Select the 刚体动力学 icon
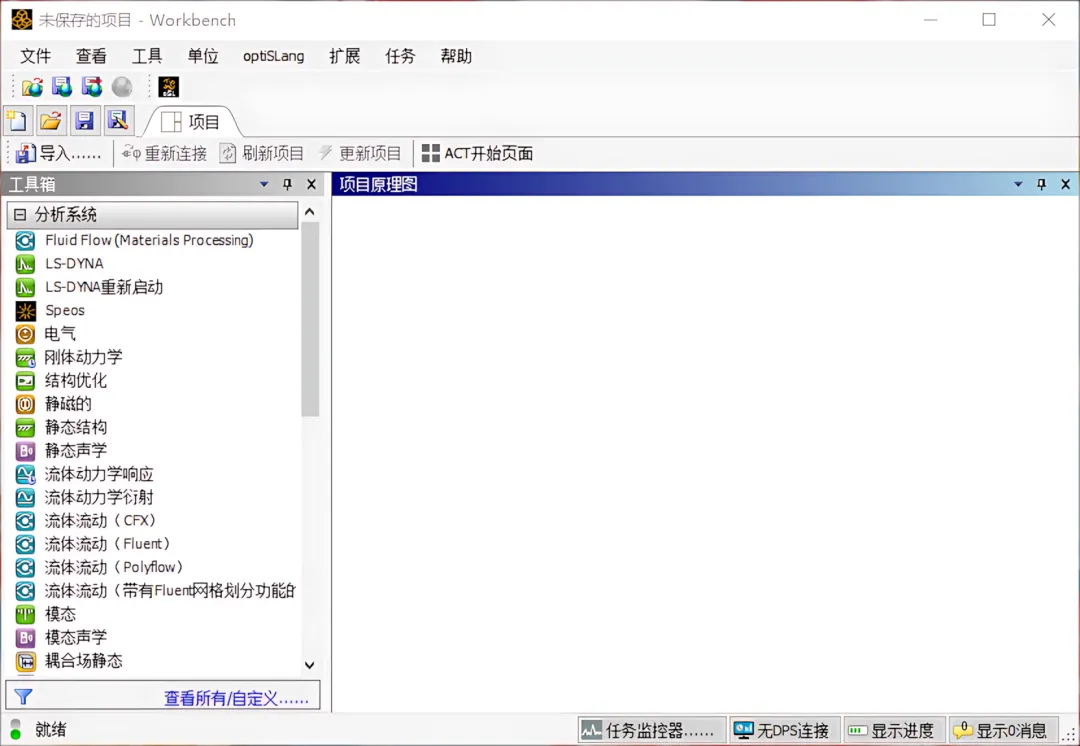The height and width of the screenshot is (746, 1080). coord(25,358)
